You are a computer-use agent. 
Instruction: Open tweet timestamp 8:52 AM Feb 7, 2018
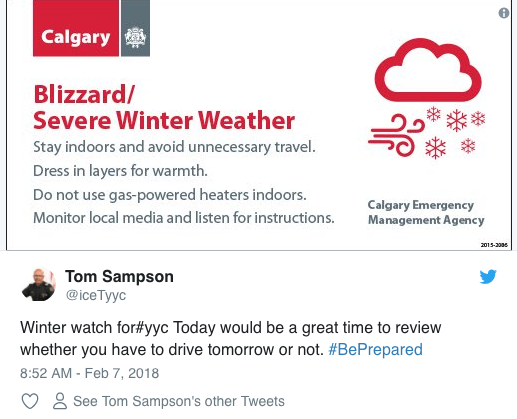pos(89,373)
